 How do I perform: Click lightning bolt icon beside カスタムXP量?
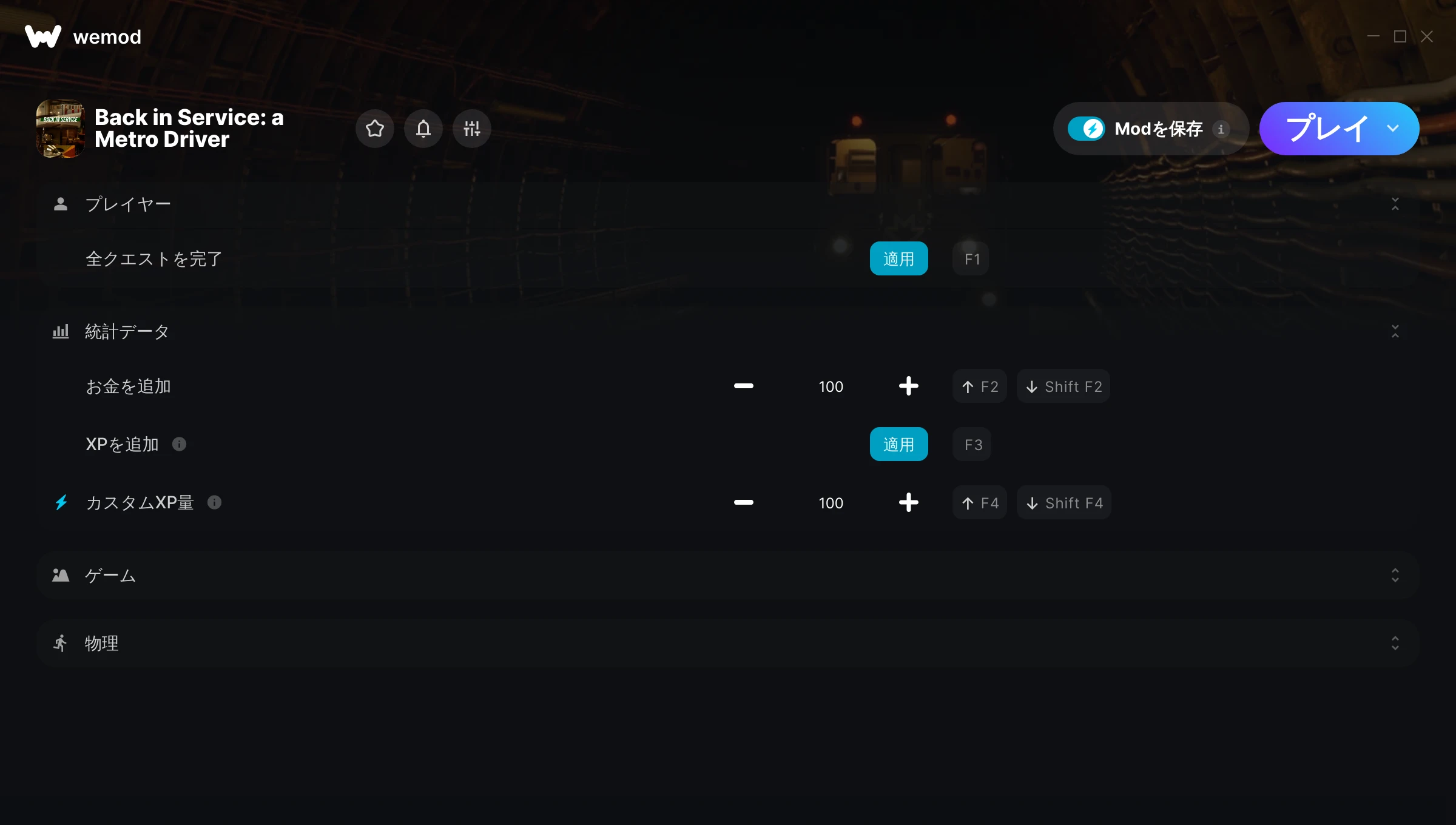pyautogui.click(x=61, y=502)
